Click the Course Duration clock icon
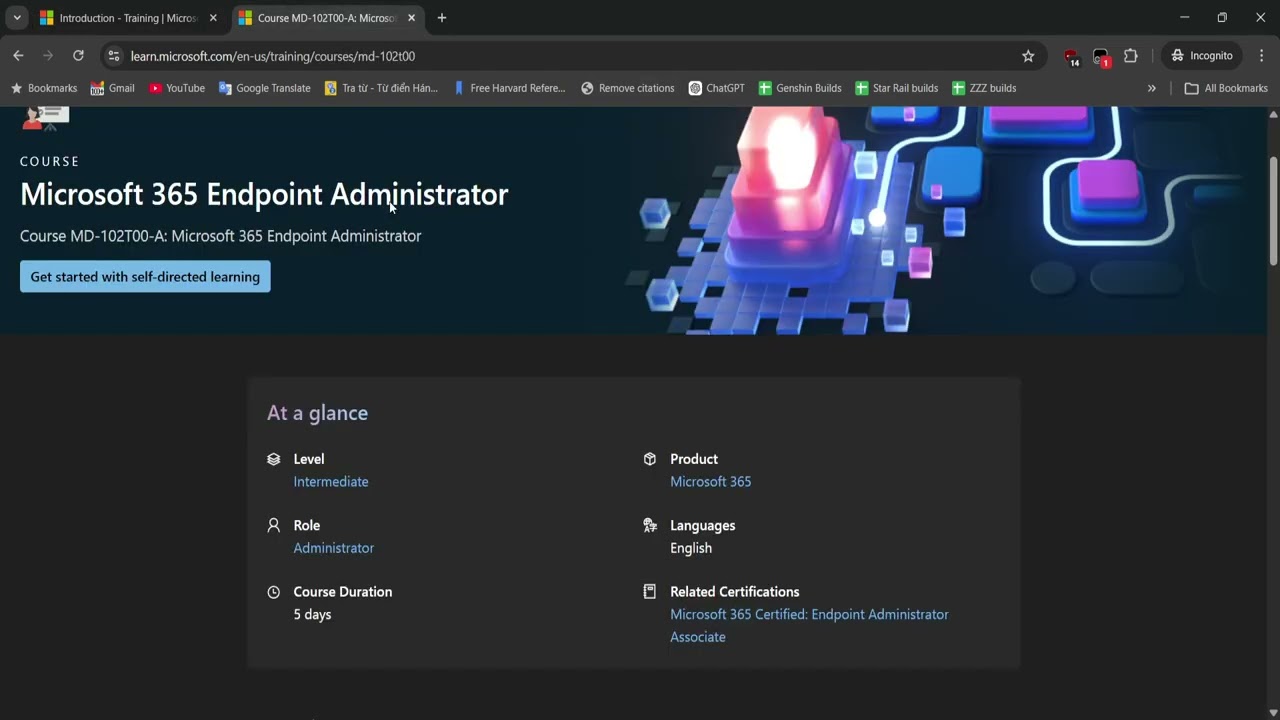Image resolution: width=1280 pixels, height=720 pixels. coord(274,592)
